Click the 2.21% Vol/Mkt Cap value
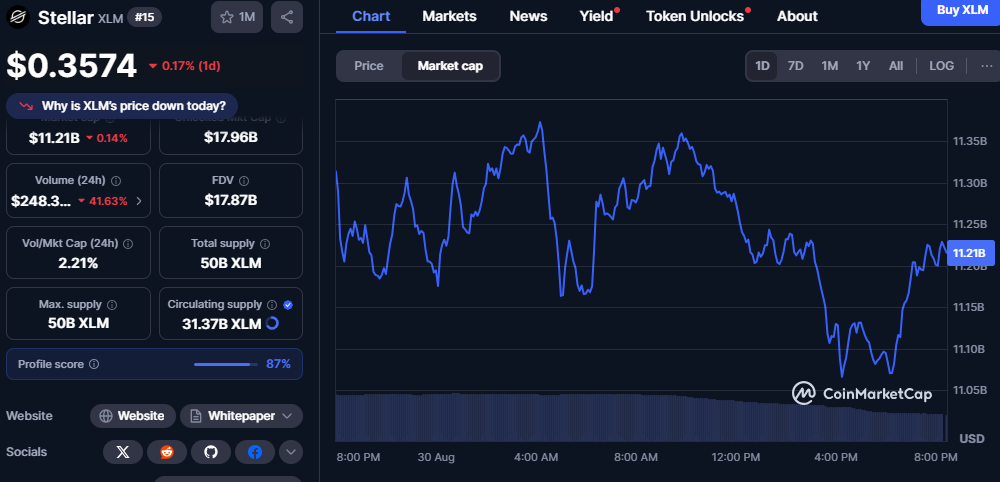This screenshot has width=1000, height=482. point(78,263)
